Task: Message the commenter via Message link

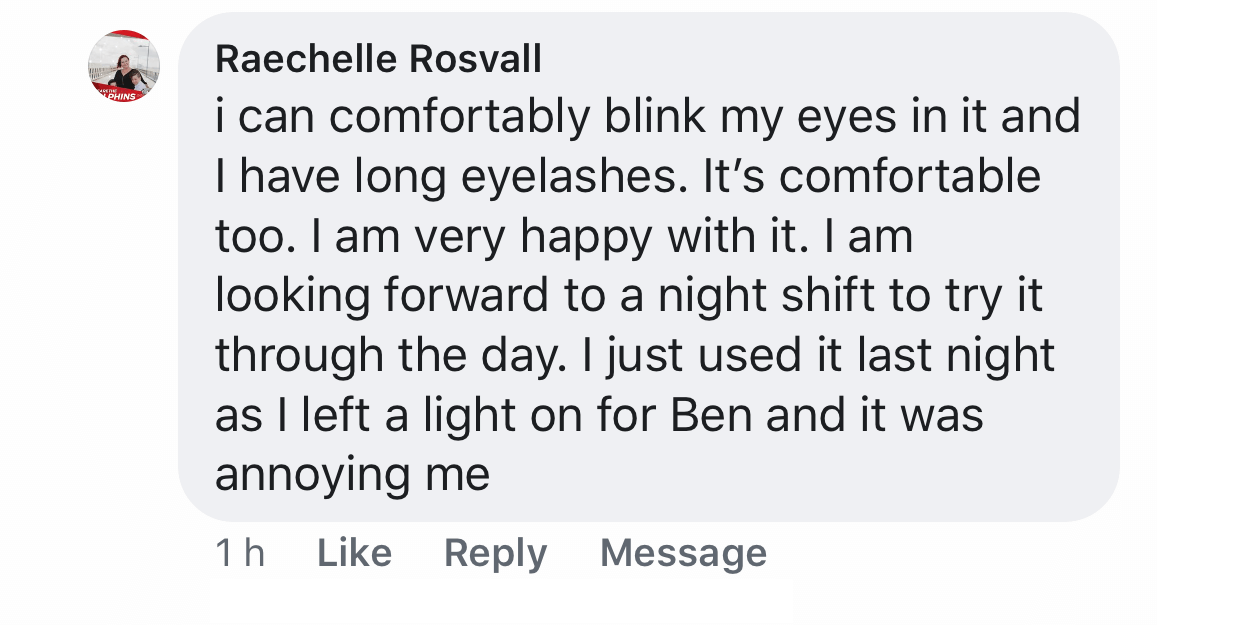Action: pos(683,553)
